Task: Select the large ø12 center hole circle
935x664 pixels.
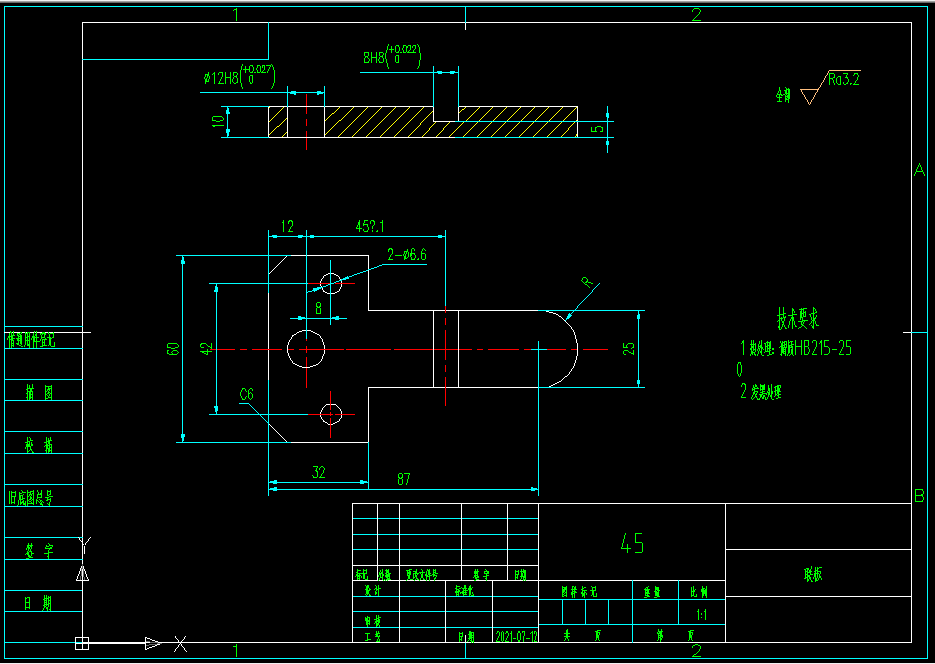Action: click(x=306, y=349)
